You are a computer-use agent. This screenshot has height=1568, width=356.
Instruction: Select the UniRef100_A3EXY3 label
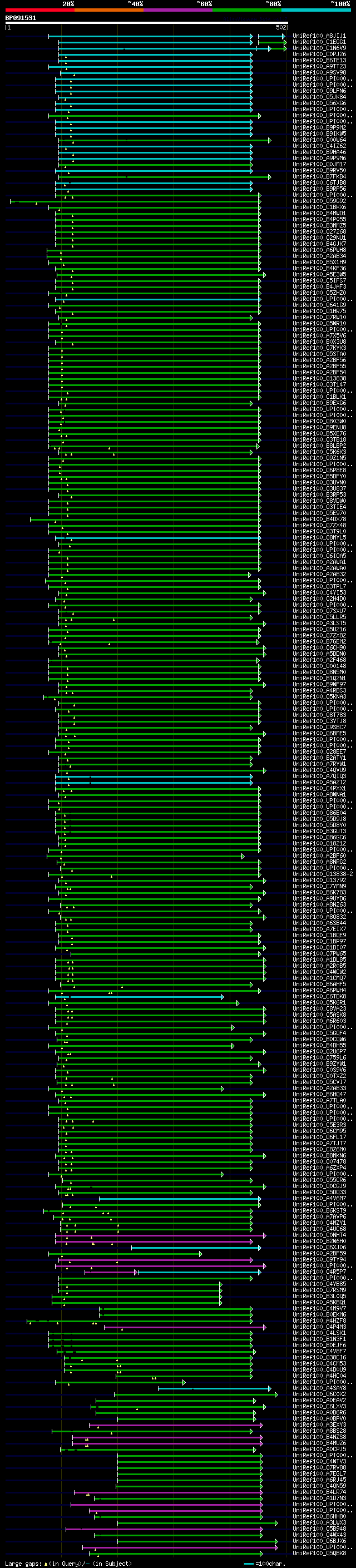[319, 1425]
